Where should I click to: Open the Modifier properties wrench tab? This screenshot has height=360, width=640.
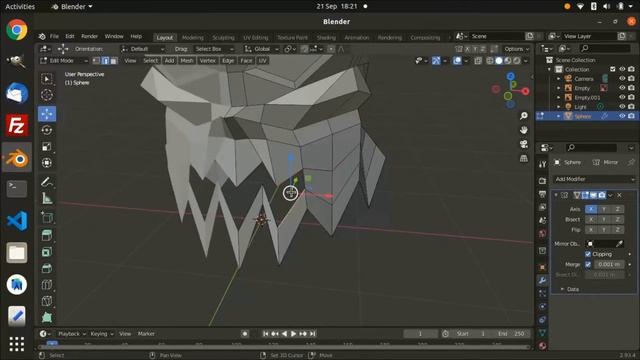click(542, 280)
